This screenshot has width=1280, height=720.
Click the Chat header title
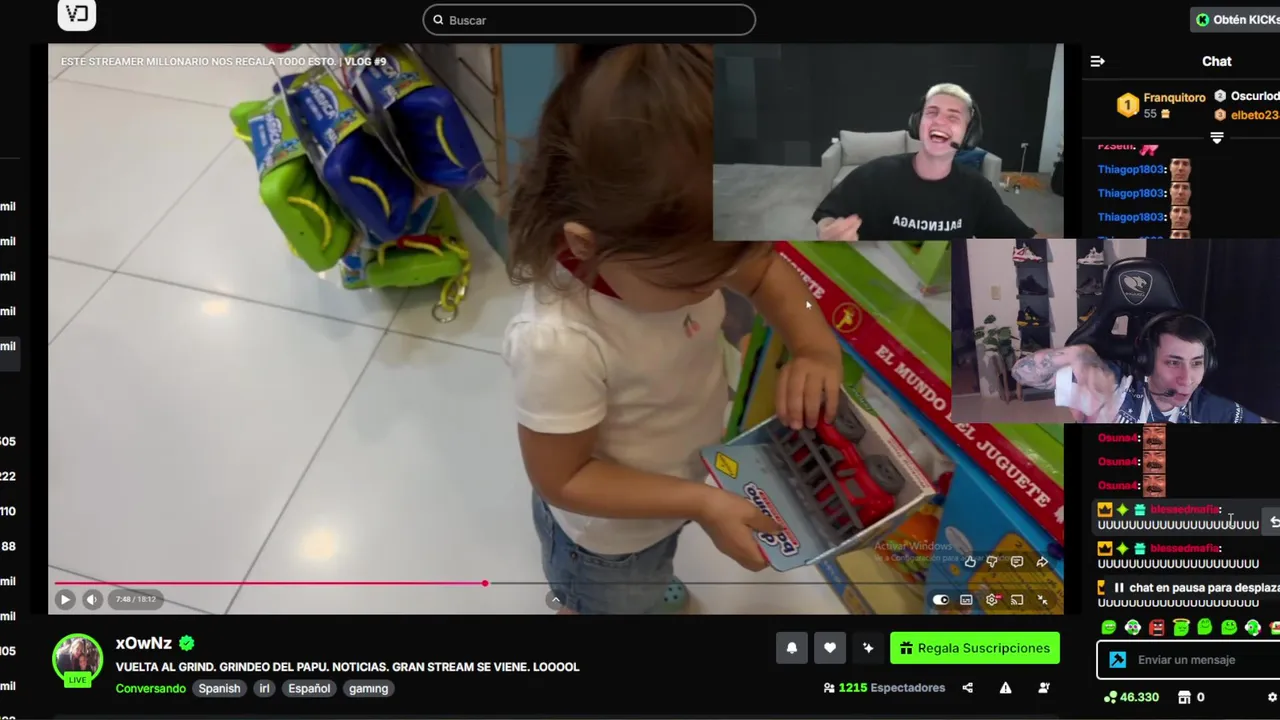pyautogui.click(x=1217, y=61)
